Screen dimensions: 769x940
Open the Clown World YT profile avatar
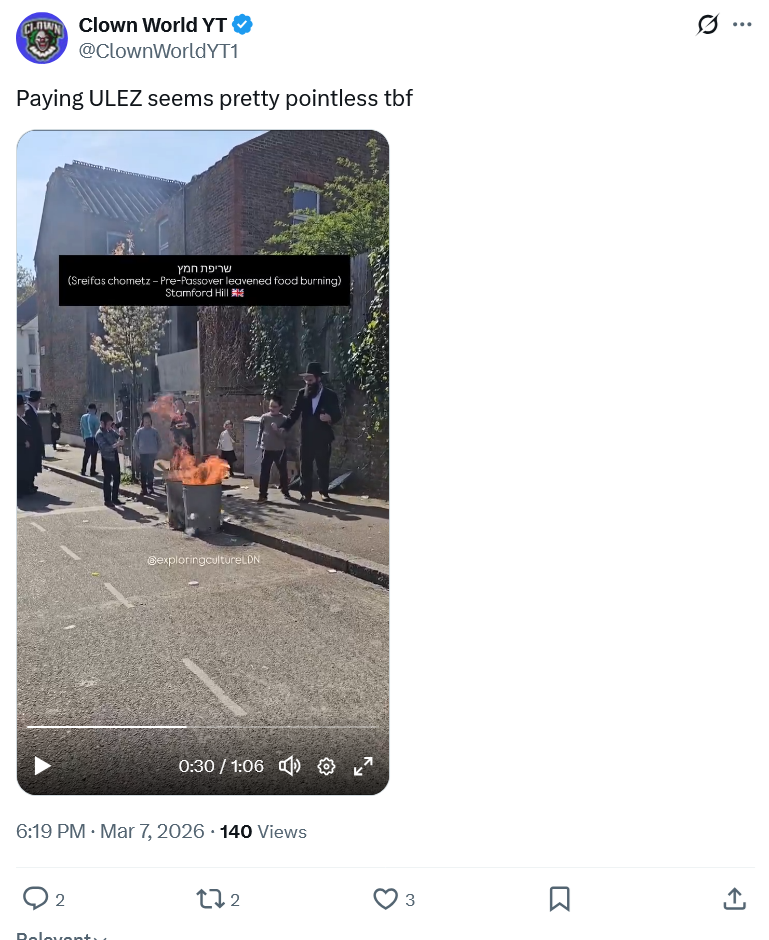point(41,38)
